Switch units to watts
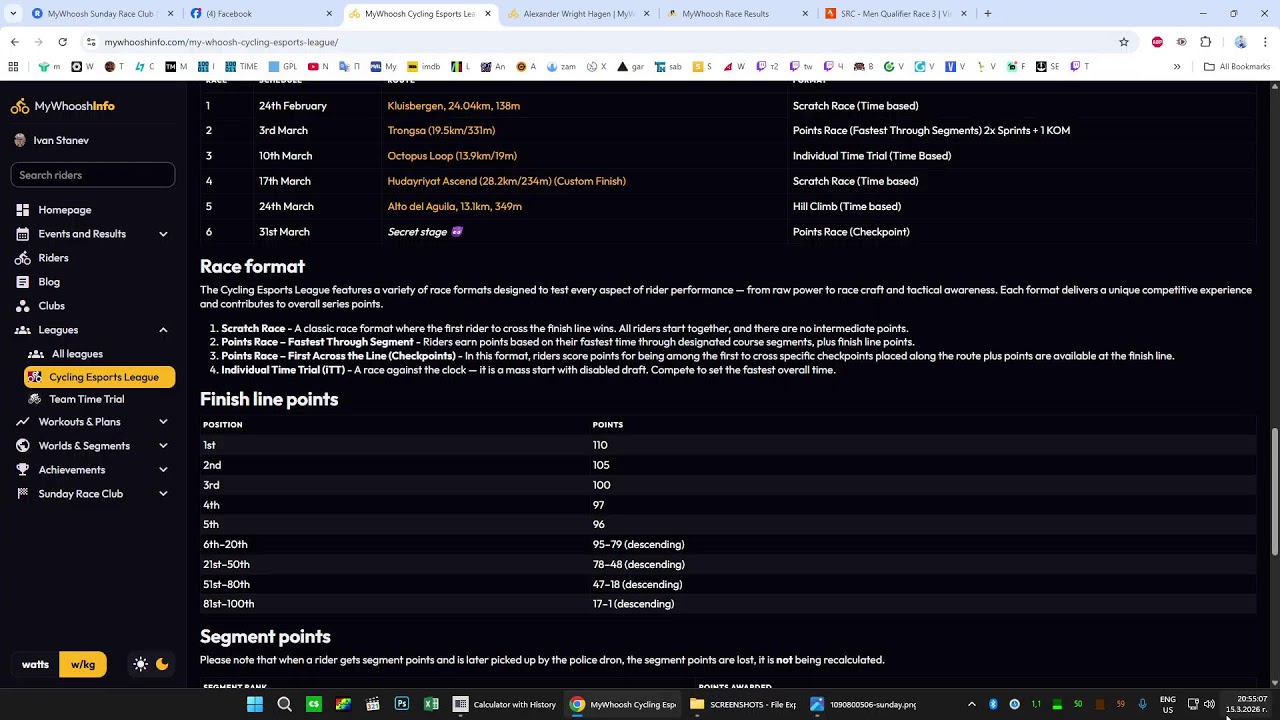The height and width of the screenshot is (720, 1280). pyautogui.click(x=35, y=664)
